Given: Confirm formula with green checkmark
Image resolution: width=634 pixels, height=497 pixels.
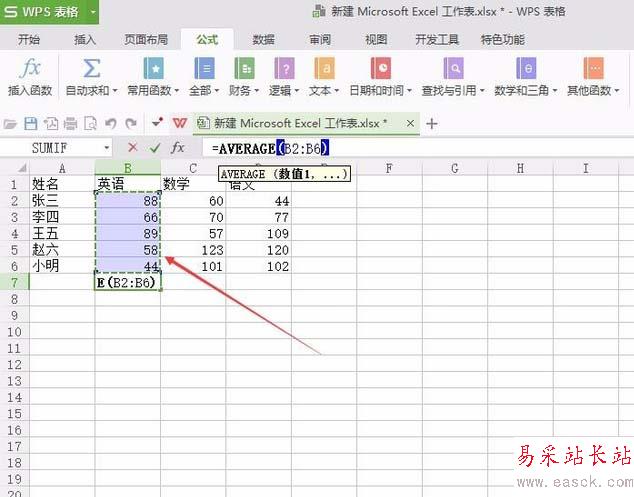Looking at the screenshot, I should [155, 148].
